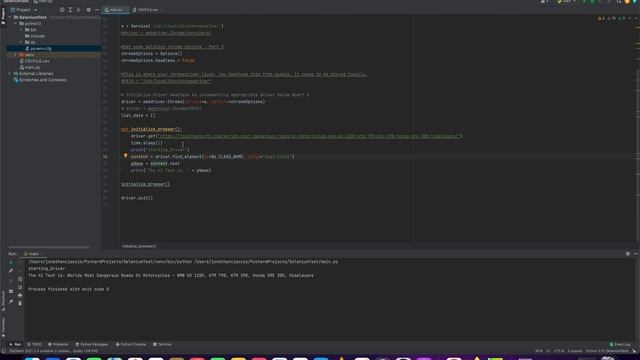Click the Collapse All project tree icon

(79, 10)
